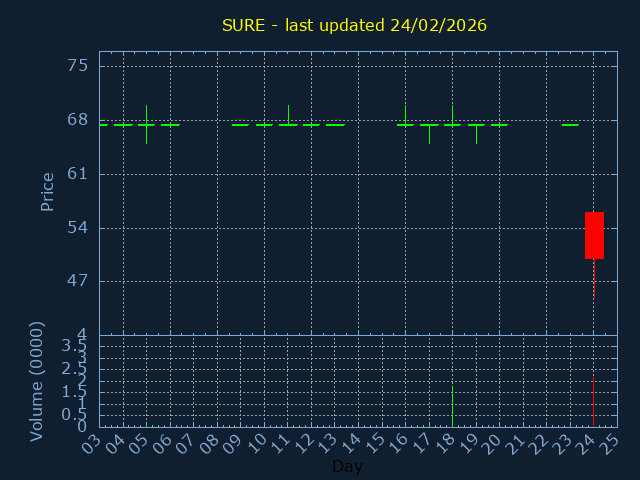Click the 47 price tick label

pyautogui.click(x=77, y=281)
